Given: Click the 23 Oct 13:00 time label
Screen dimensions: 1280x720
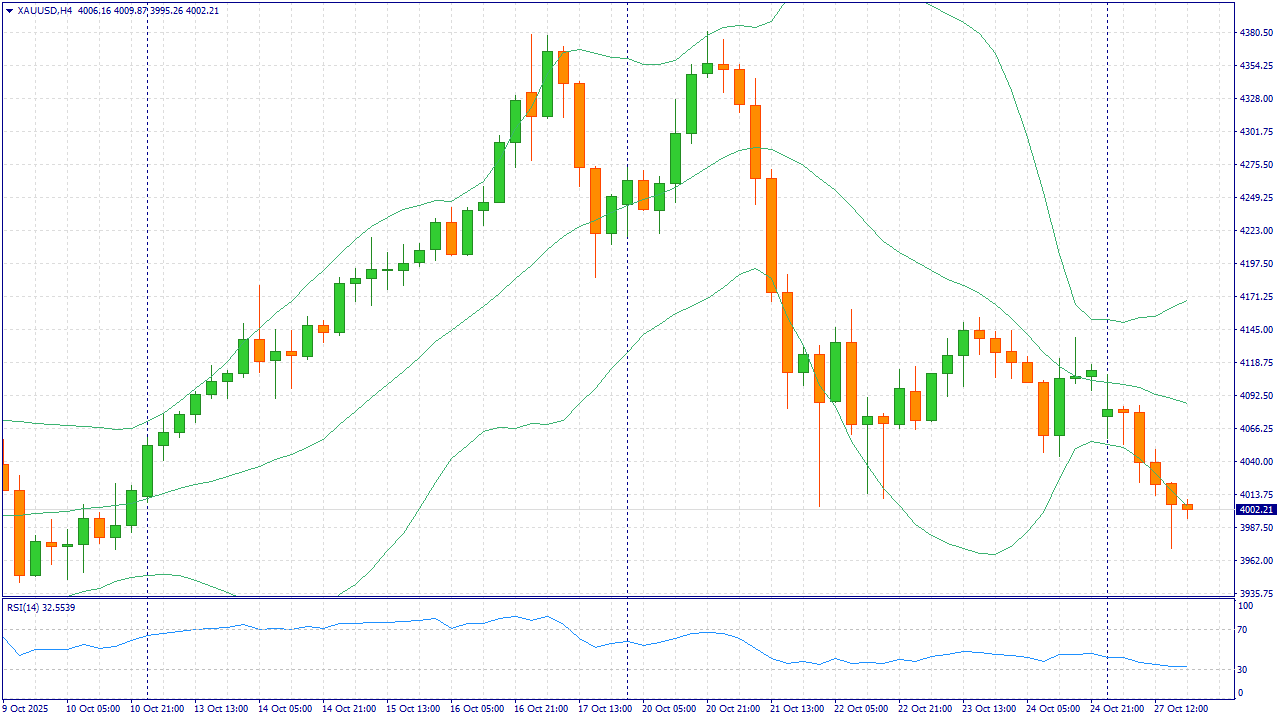Looking at the screenshot, I should click(x=988, y=709).
